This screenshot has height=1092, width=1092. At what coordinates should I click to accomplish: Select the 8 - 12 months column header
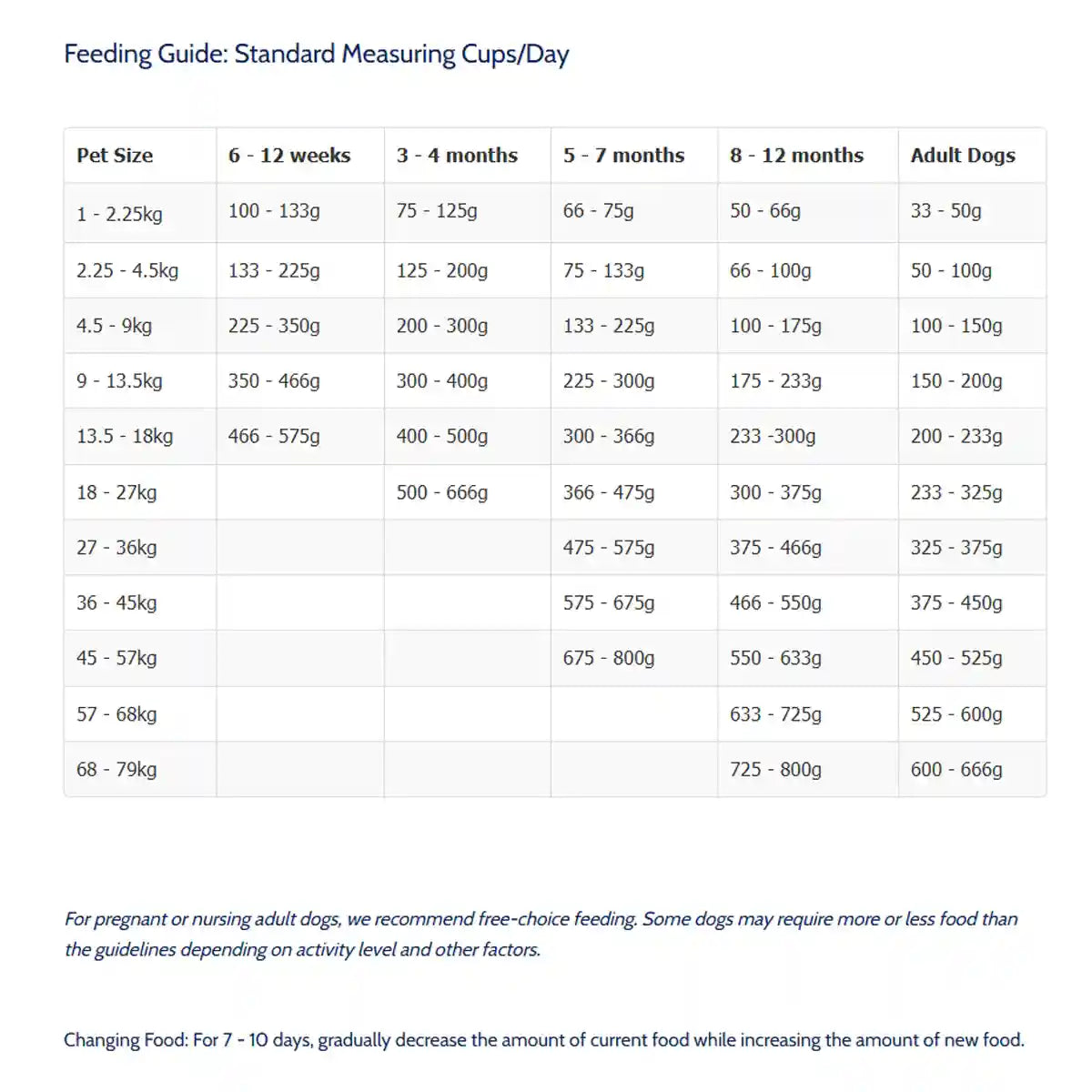coord(796,156)
